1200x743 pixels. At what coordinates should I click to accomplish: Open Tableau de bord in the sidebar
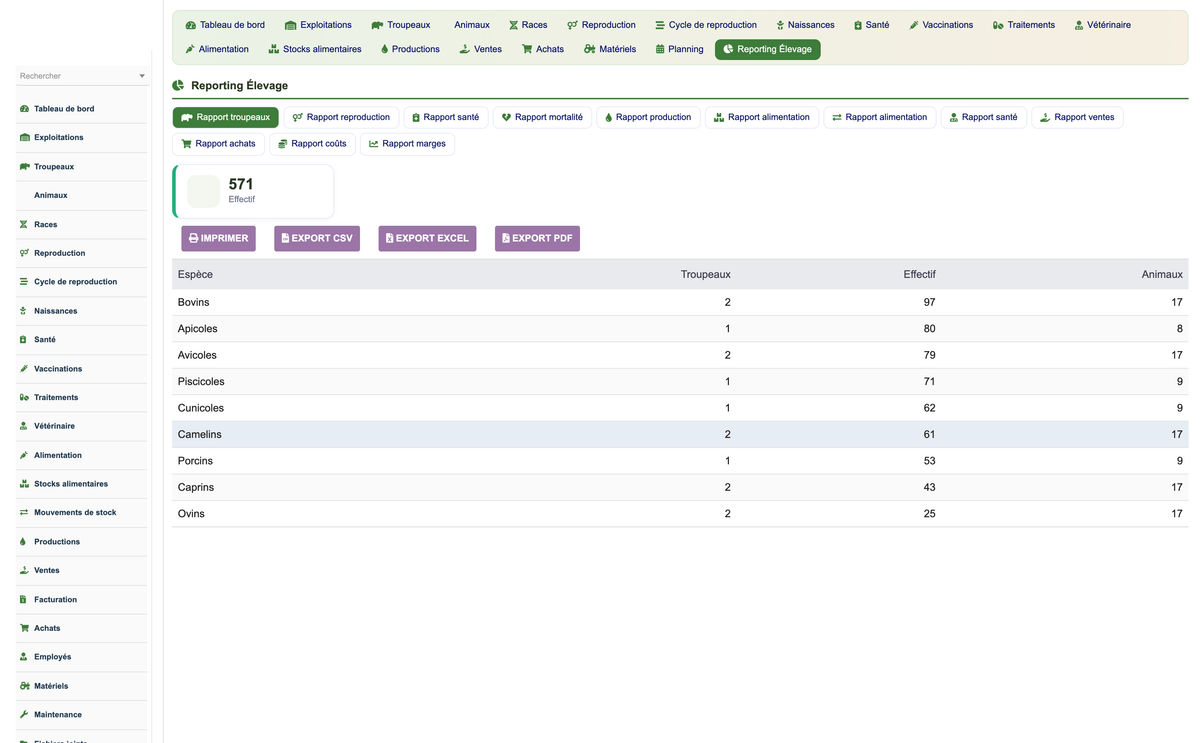click(x=82, y=109)
